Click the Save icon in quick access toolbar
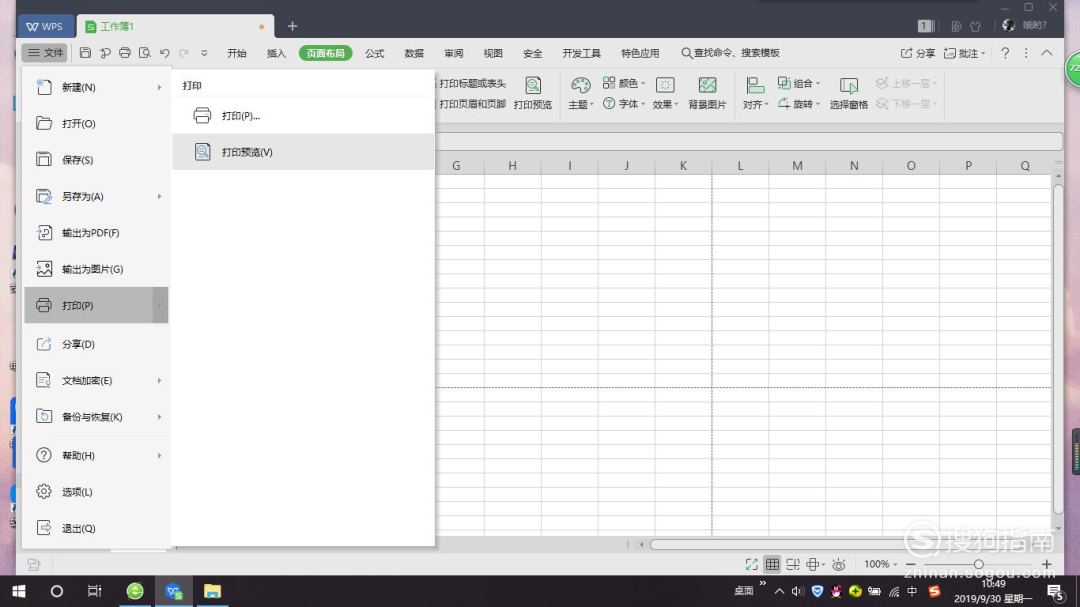Viewport: 1080px width, 607px height. (x=85, y=53)
